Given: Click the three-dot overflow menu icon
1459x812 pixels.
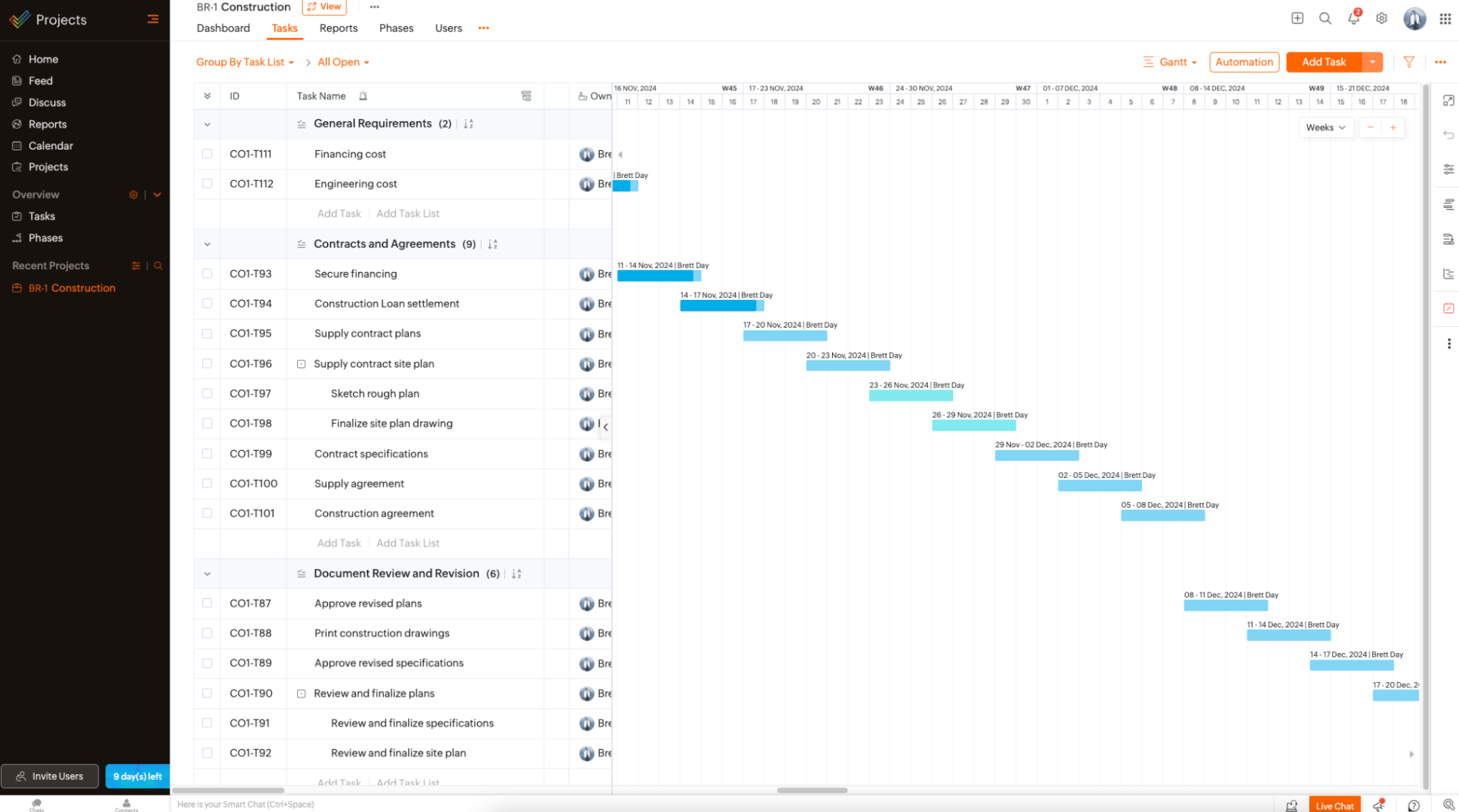Looking at the screenshot, I should [x=374, y=7].
